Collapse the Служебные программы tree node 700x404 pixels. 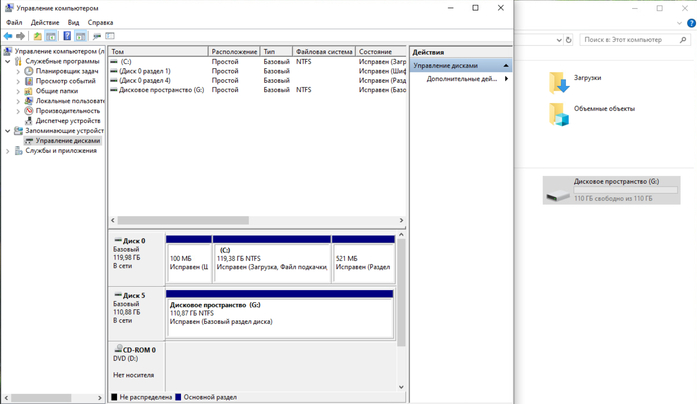(x=8, y=61)
